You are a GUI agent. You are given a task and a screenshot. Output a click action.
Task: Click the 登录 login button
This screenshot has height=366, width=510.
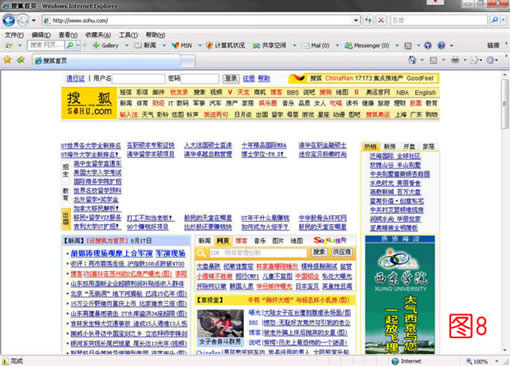click(231, 78)
